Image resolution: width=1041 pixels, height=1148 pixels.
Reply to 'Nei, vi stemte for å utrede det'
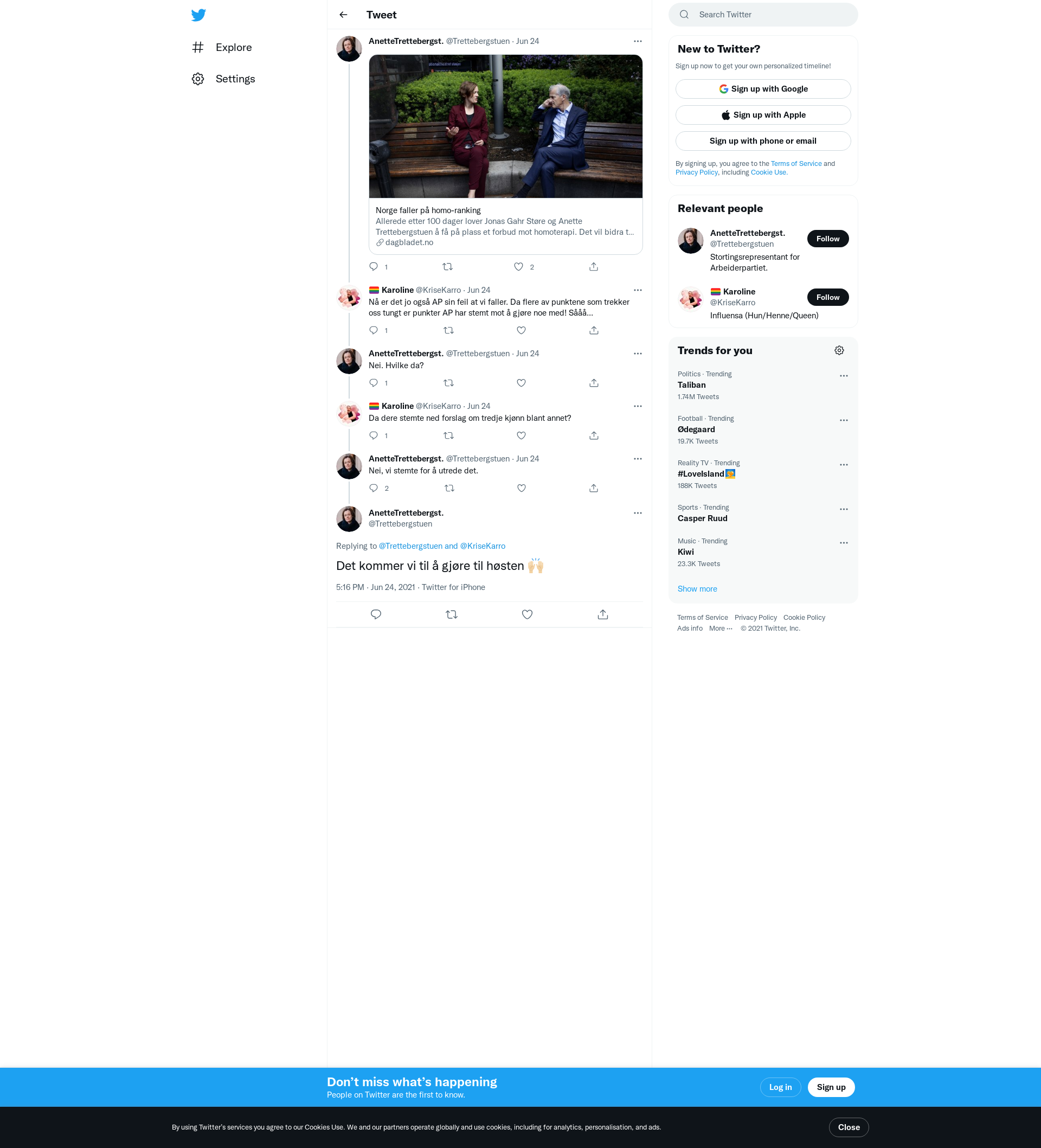374,488
